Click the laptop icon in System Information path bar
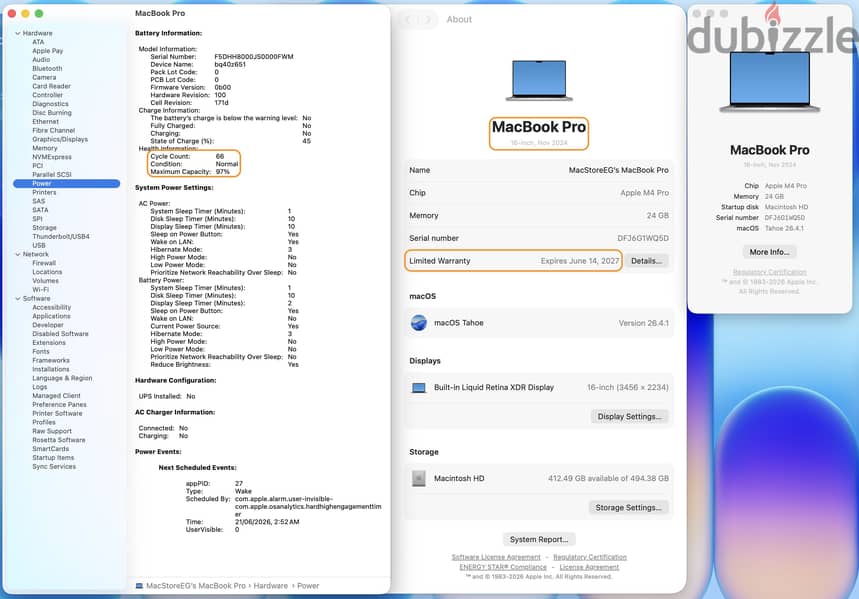This screenshot has width=859, height=599. point(139,586)
